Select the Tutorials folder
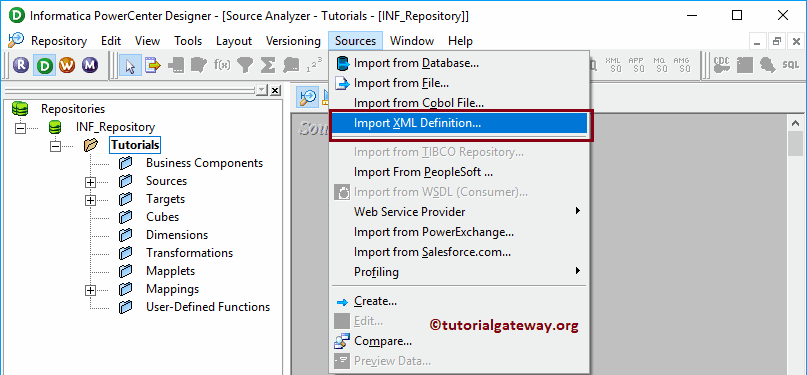Image resolution: width=807 pixels, height=375 pixels. pos(135,145)
